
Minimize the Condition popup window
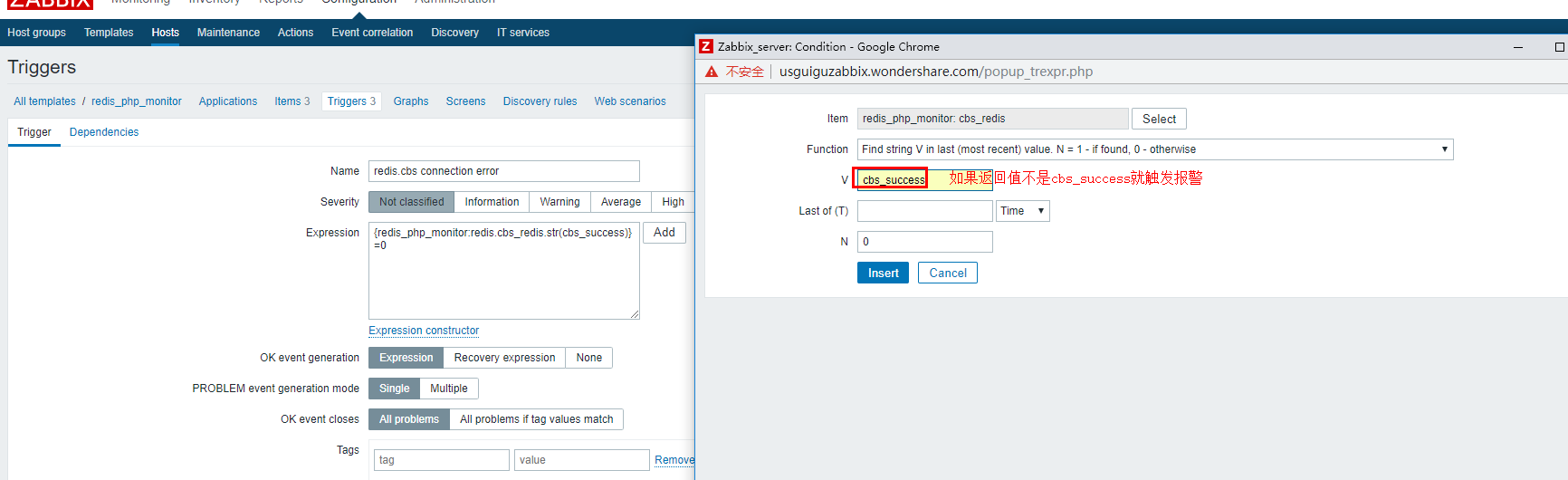[1518, 47]
